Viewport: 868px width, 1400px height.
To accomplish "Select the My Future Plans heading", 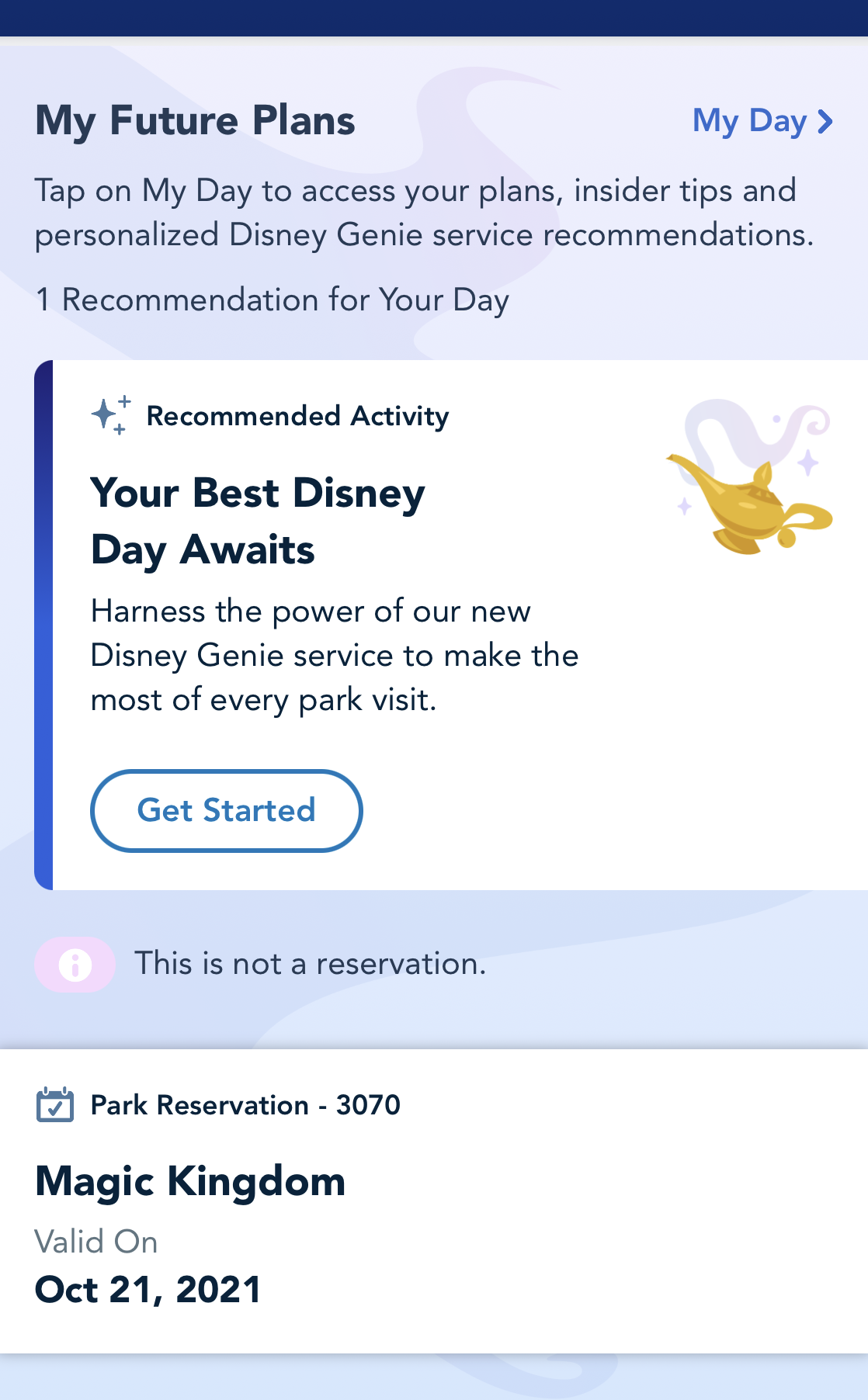I will tap(195, 121).
